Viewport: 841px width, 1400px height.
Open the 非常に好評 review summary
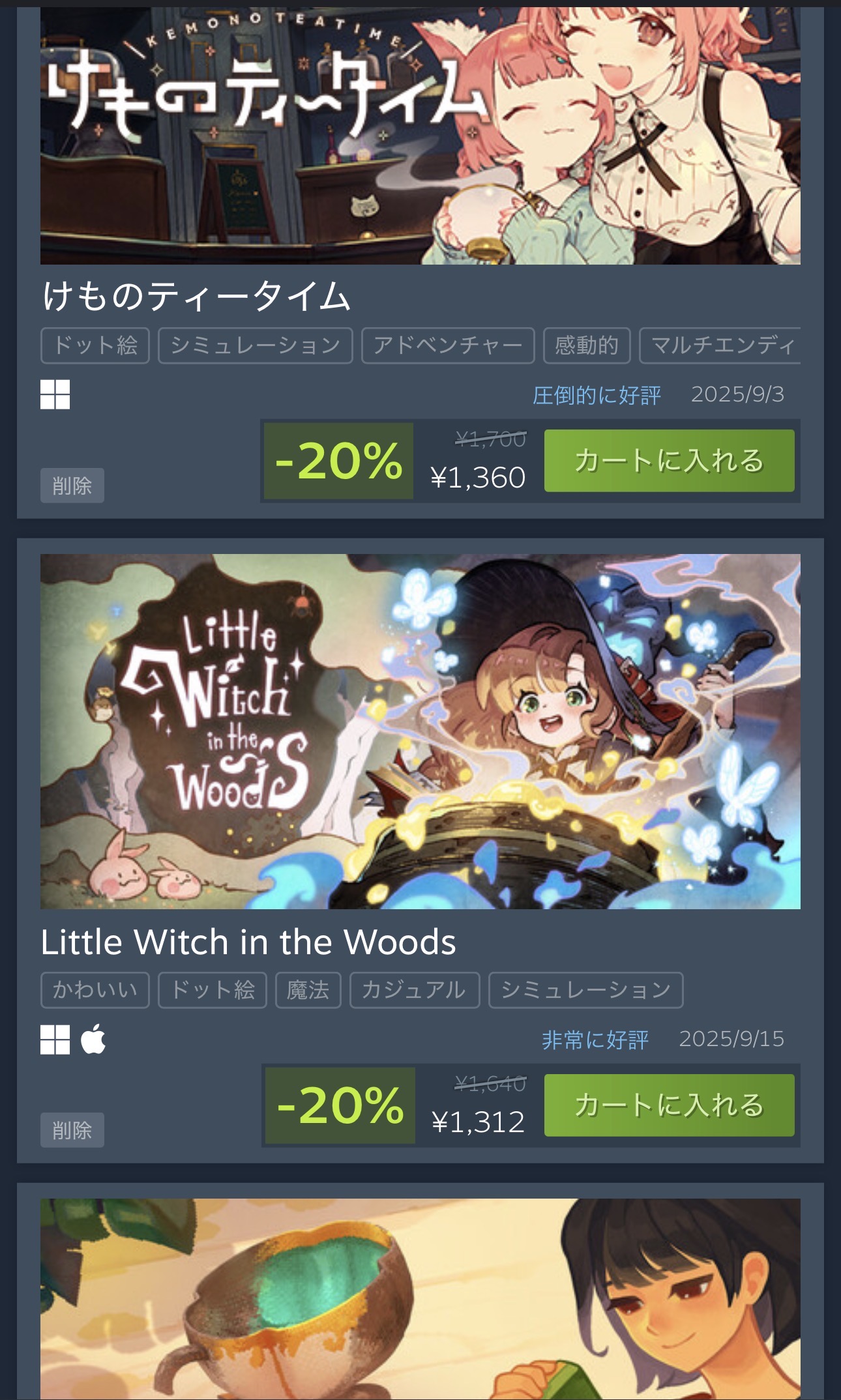tap(595, 1040)
